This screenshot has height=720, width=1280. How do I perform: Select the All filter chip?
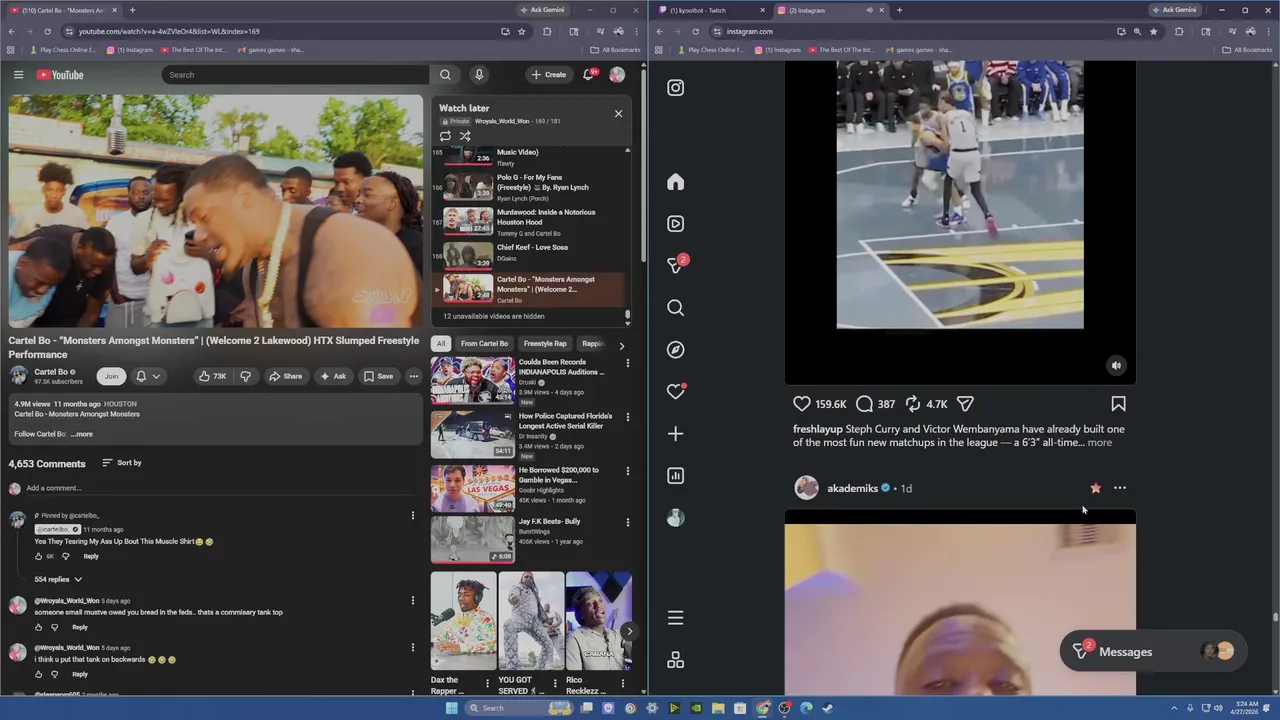coord(441,344)
